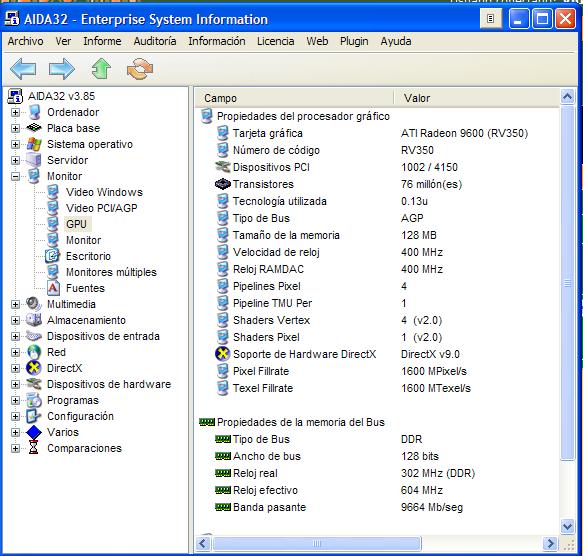Click the Placa base motherboard icon
This screenshot has height=556, width=583.
(x=34, y=128)
